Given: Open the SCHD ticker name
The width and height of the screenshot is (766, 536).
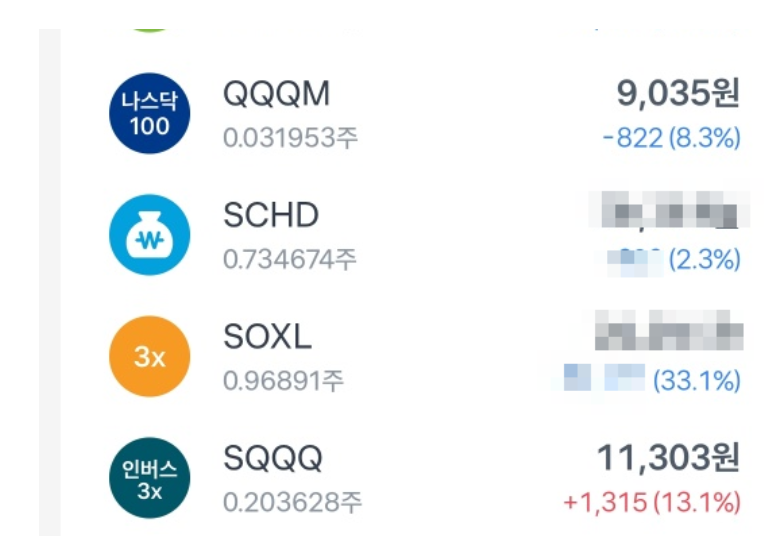Looking at the screenshot, I should [271, 215].
